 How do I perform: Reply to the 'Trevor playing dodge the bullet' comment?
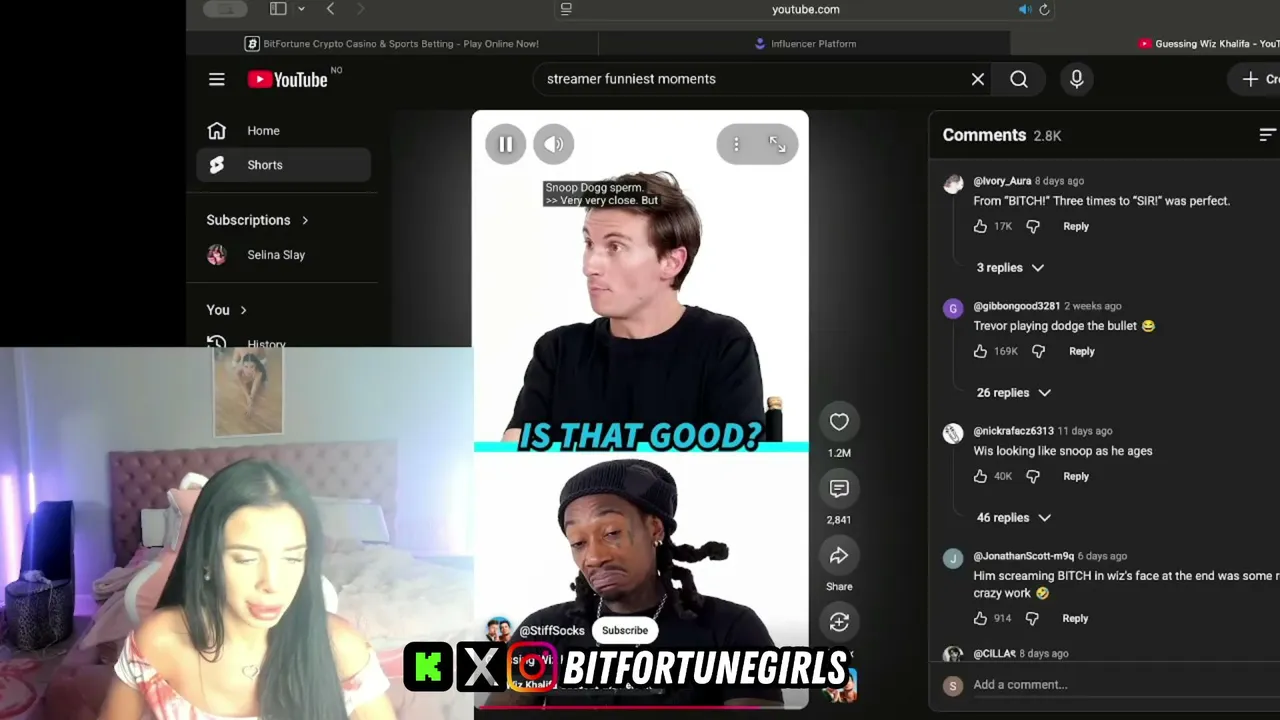pyautogui.click(x=1082, y=352)
